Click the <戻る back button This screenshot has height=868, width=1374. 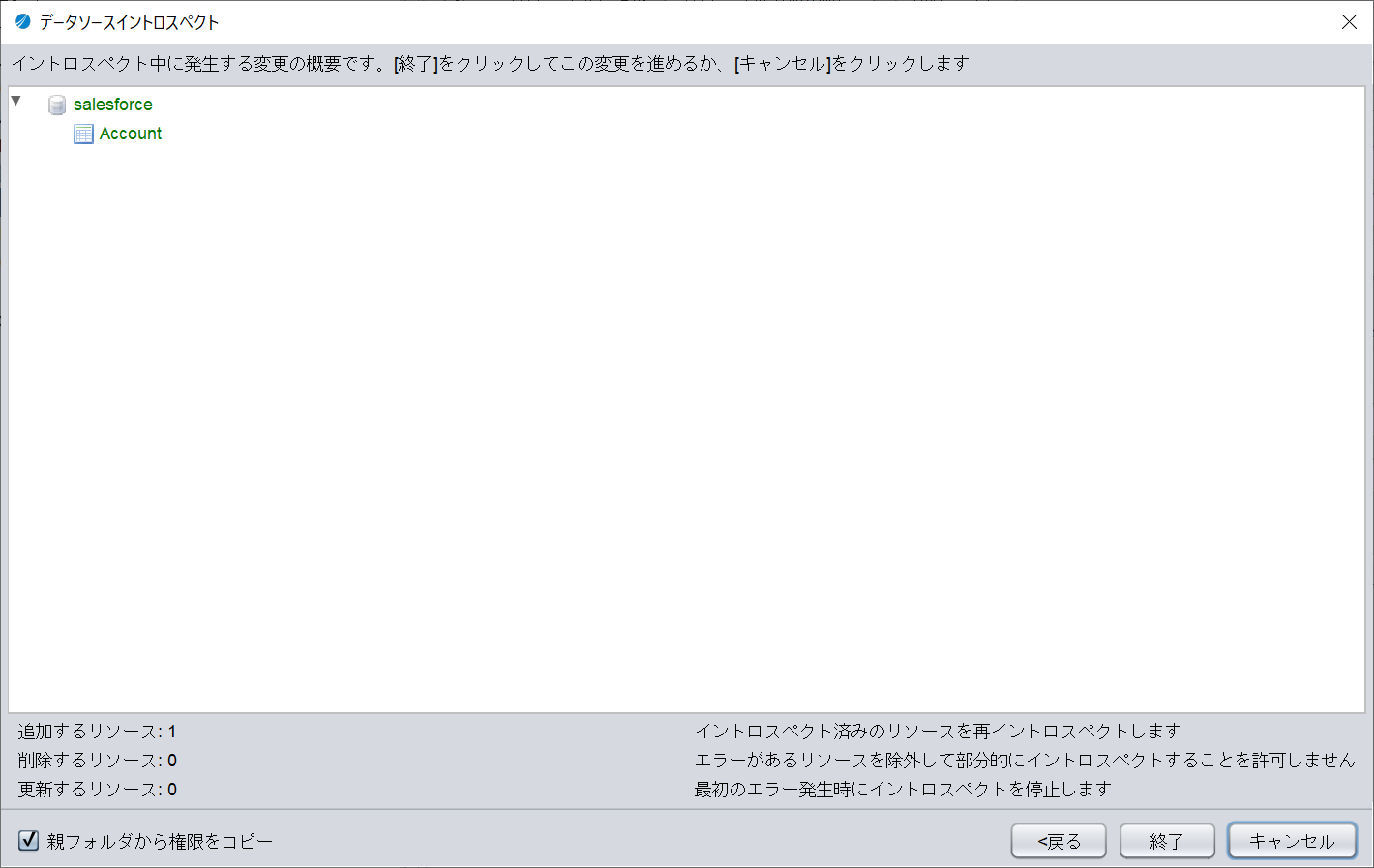tap(1059, 841)
